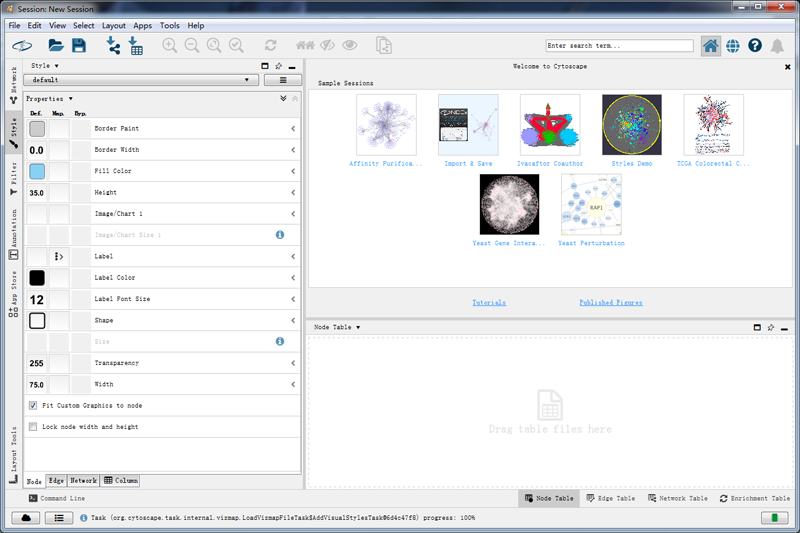Open the NDEx globe icon
The height and width of the screenshot is (533, 800).
(733, 46)
